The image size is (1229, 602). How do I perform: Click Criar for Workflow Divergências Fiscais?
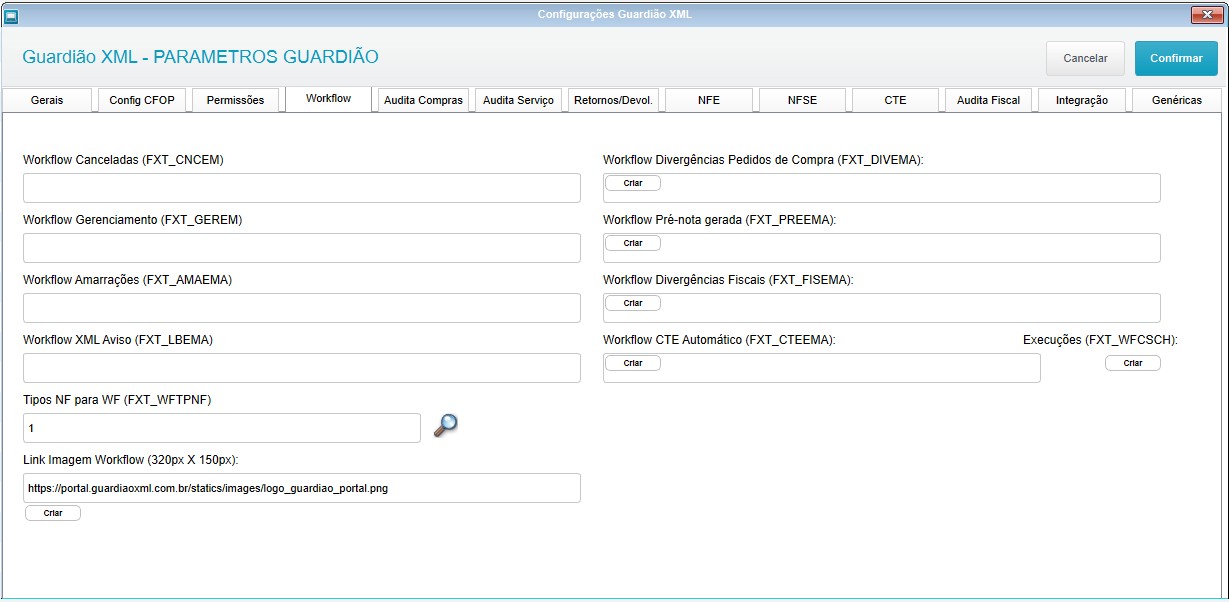(x=633, y=303)
